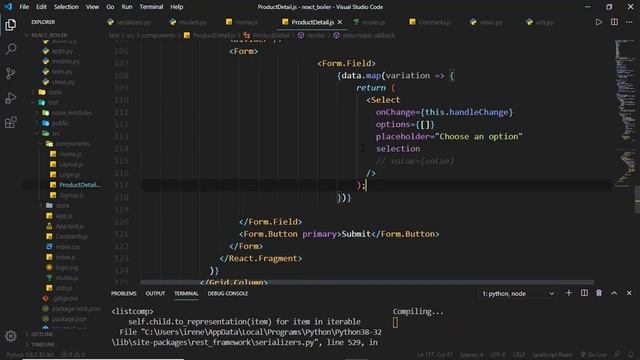Collapse the test folder

[x=53, y=102]
